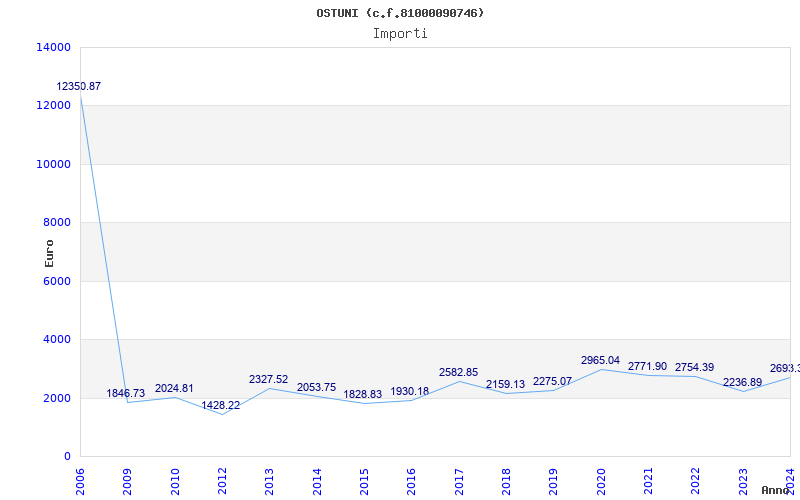Click the y-axis value 2000

(x=56, y=398)
